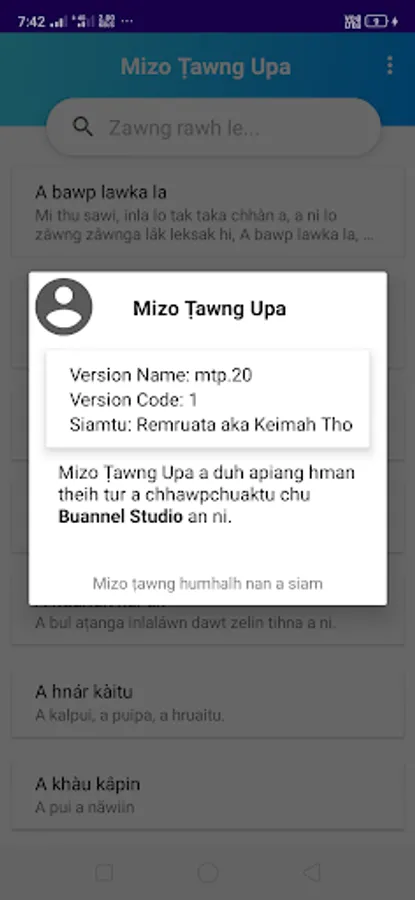Tap the 7:42 clock in status bar
The width and height of the screenshot is (415, 900).
coord(30,22)
